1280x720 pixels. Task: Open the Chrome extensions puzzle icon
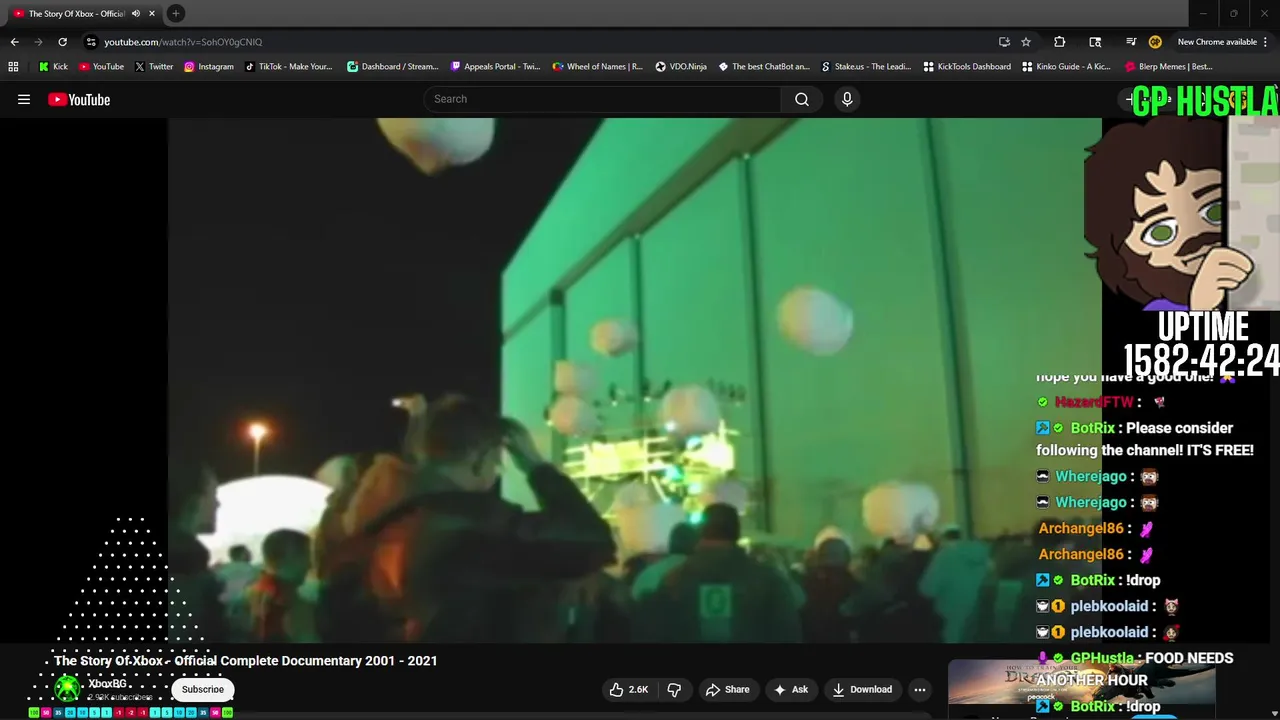1059,42
